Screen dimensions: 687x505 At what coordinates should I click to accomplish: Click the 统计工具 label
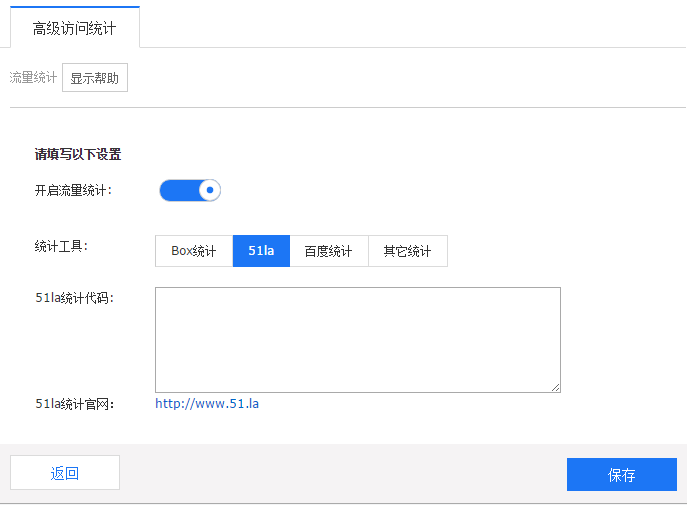tap(61, 246)
